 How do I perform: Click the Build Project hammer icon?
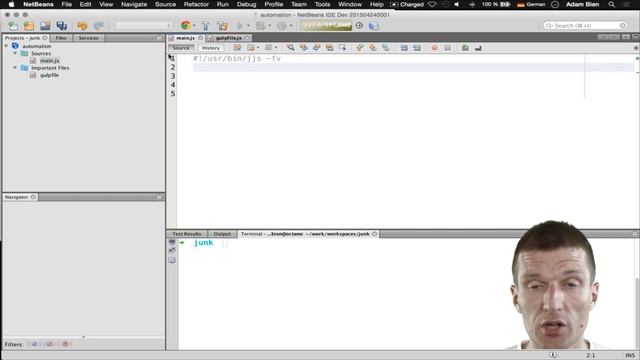(206, 26)
